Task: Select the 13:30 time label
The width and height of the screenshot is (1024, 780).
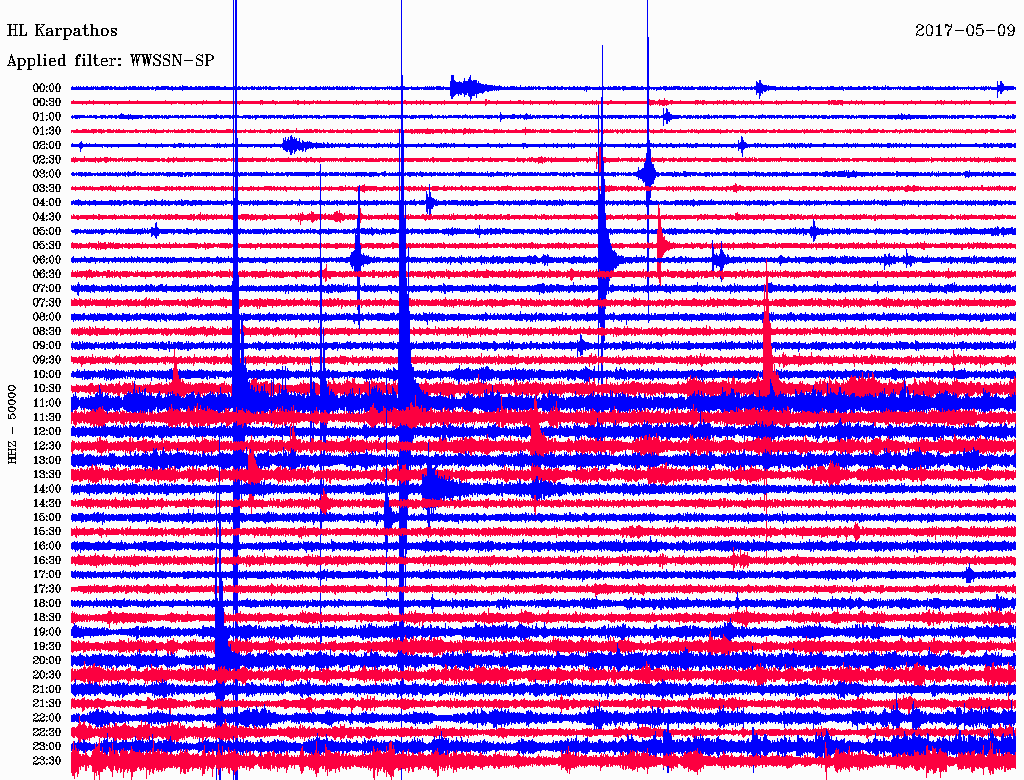Action: pos(47,475)
